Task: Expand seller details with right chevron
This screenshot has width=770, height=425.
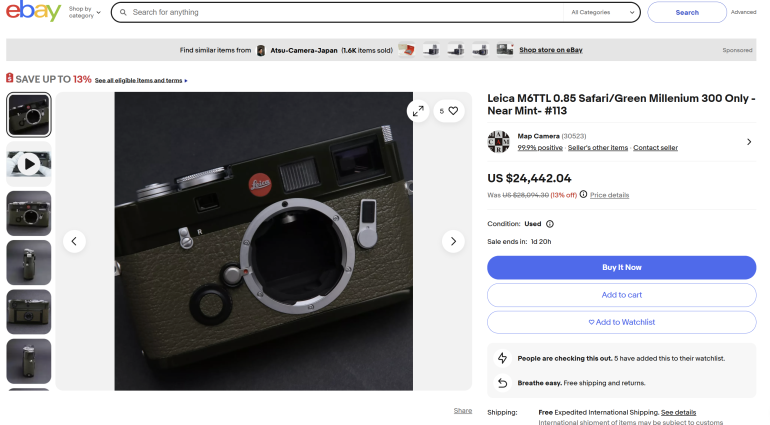Action: tap(749, 142)
